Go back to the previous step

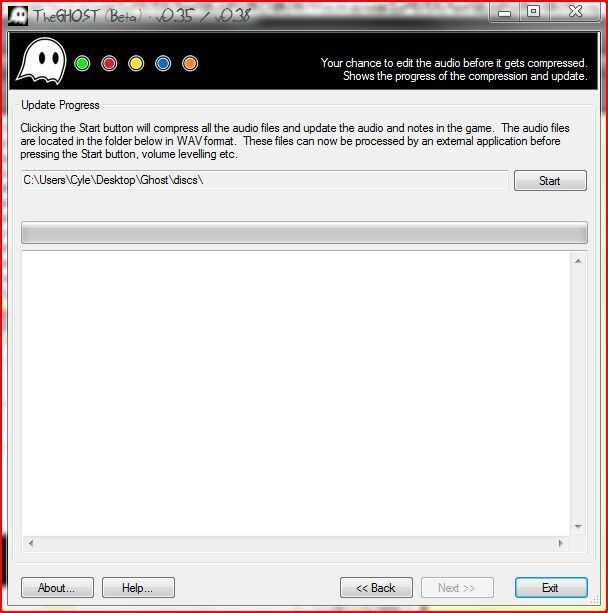tap(376, 588)
